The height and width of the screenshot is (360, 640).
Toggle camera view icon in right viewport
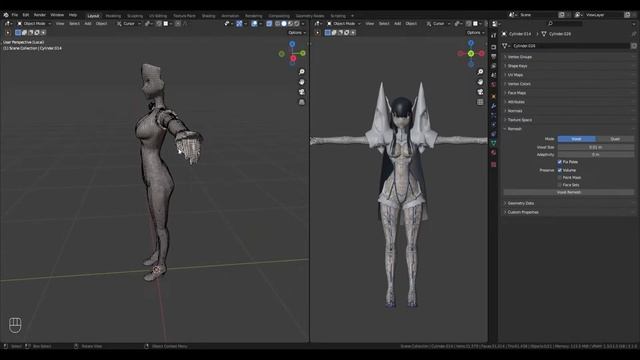pos(480,92)
